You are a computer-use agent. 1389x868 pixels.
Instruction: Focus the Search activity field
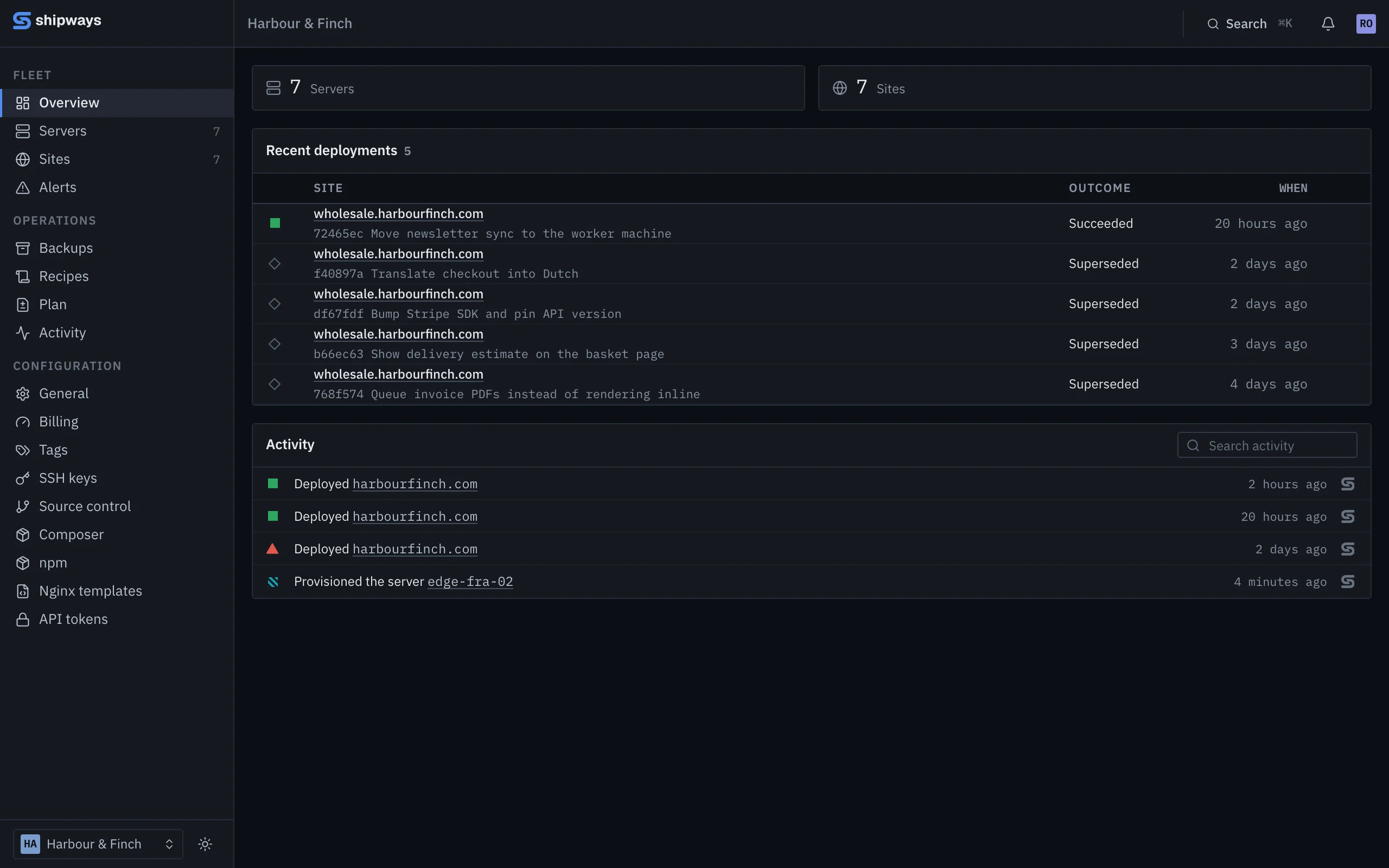1267,445
